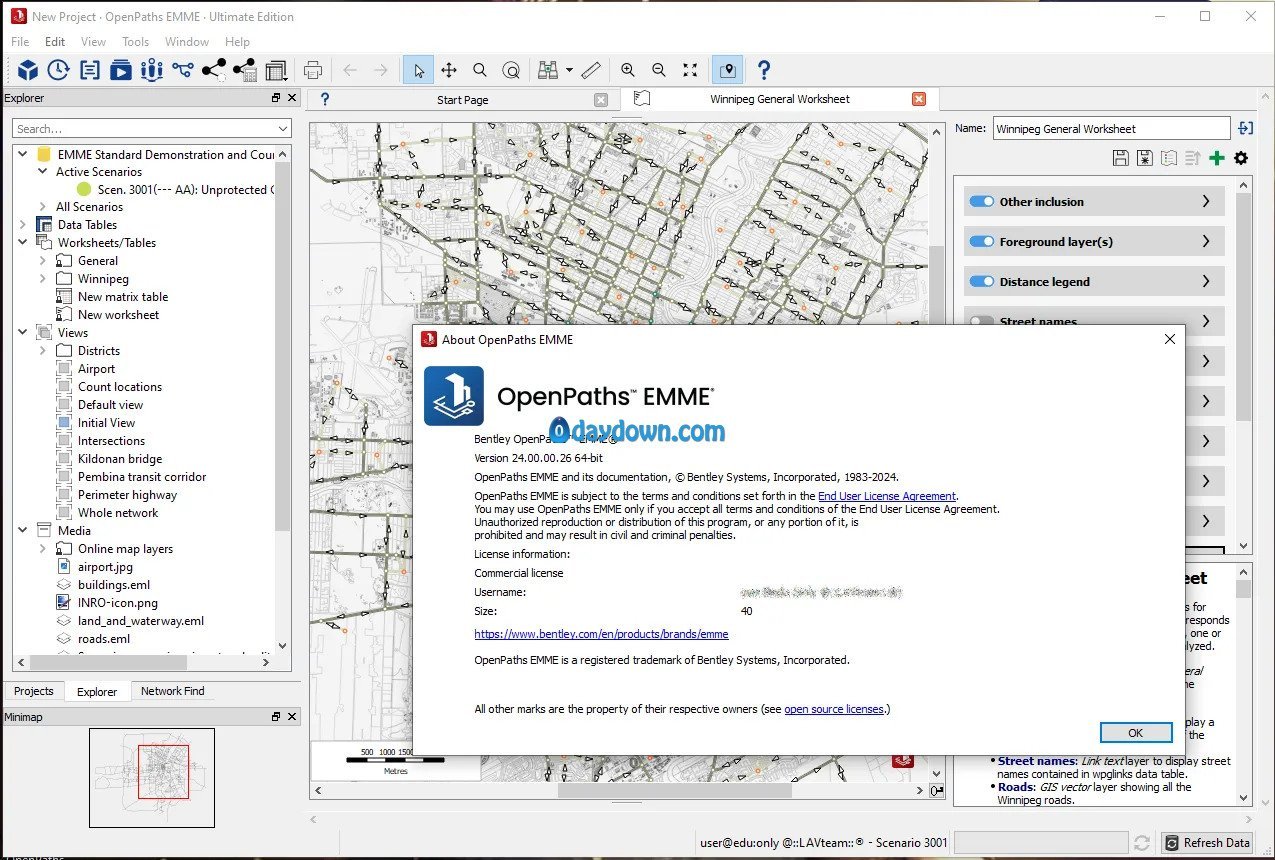Switch to the Projects tab
The image size is (1275, 860).
(x=34, y=691)
